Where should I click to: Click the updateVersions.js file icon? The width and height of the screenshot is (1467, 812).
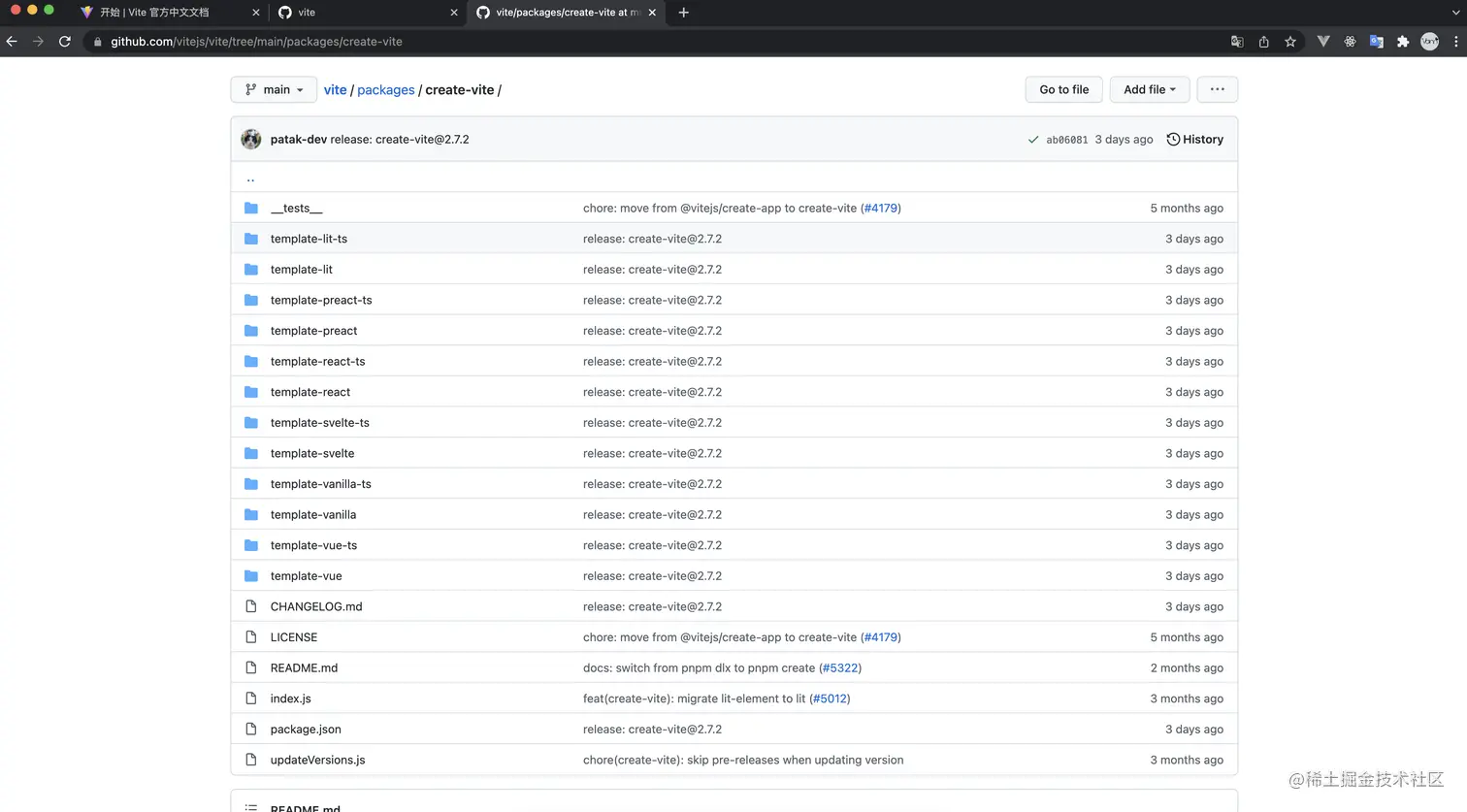click(x=251, y=760)
